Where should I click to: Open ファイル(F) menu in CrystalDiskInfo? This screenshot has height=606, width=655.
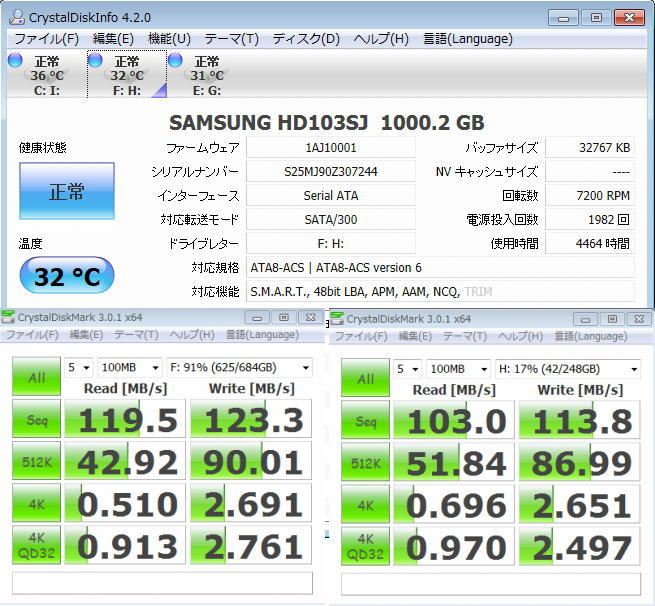46,39
